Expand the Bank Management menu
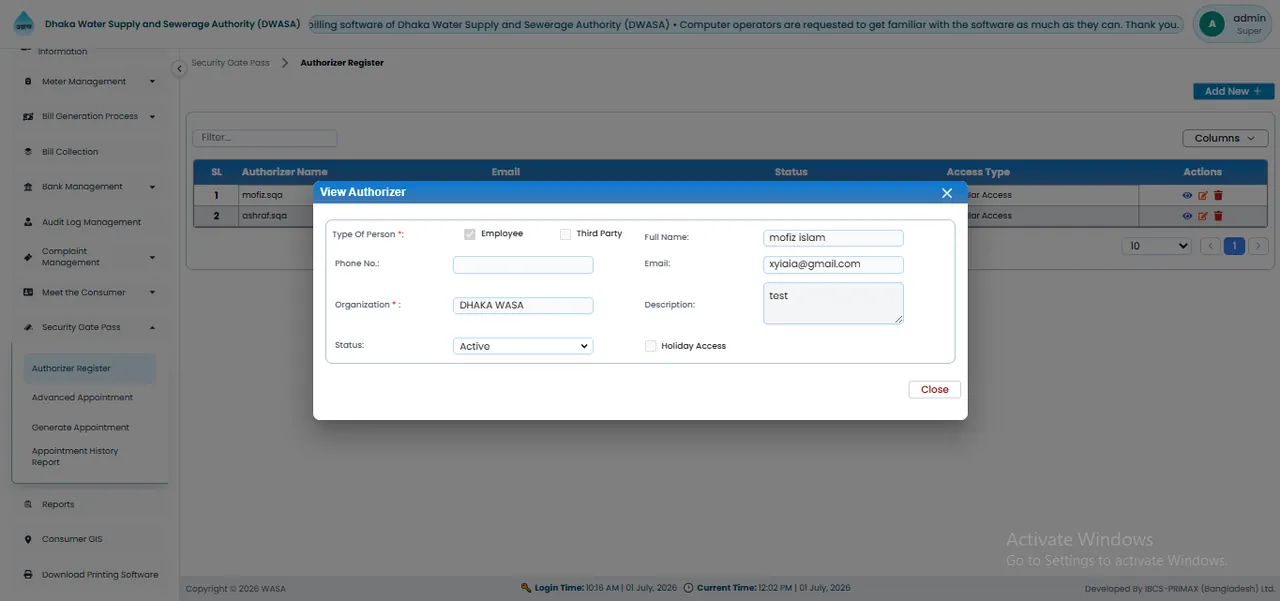The image size is (1280, 601). tap(153, 187)
